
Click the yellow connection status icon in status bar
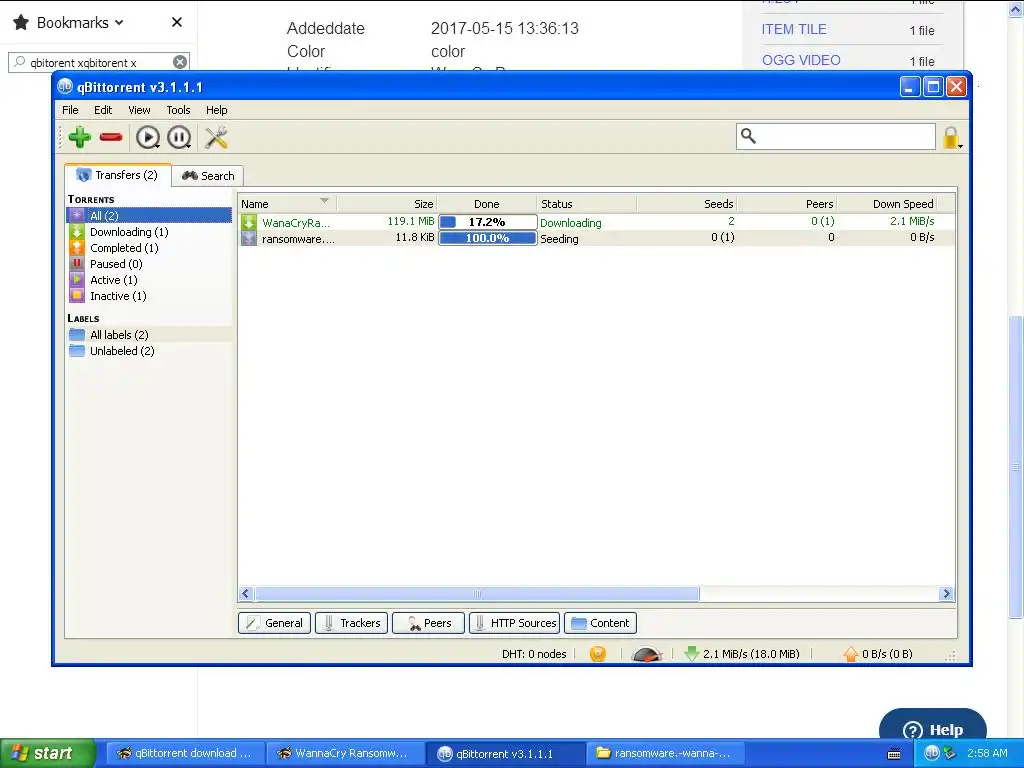pyautogui.click(x=598, y=654)
